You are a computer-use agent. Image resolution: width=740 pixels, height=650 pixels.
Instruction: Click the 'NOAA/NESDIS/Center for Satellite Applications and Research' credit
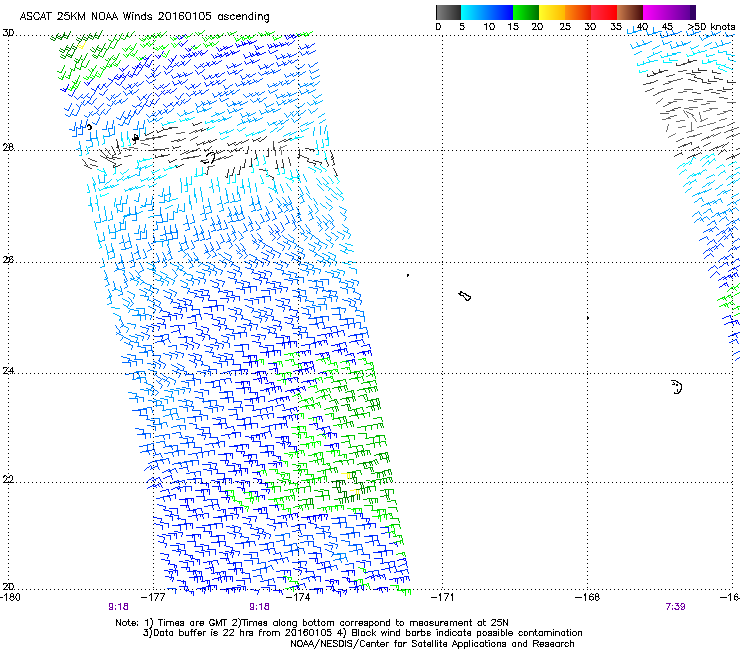coord(432,644)
